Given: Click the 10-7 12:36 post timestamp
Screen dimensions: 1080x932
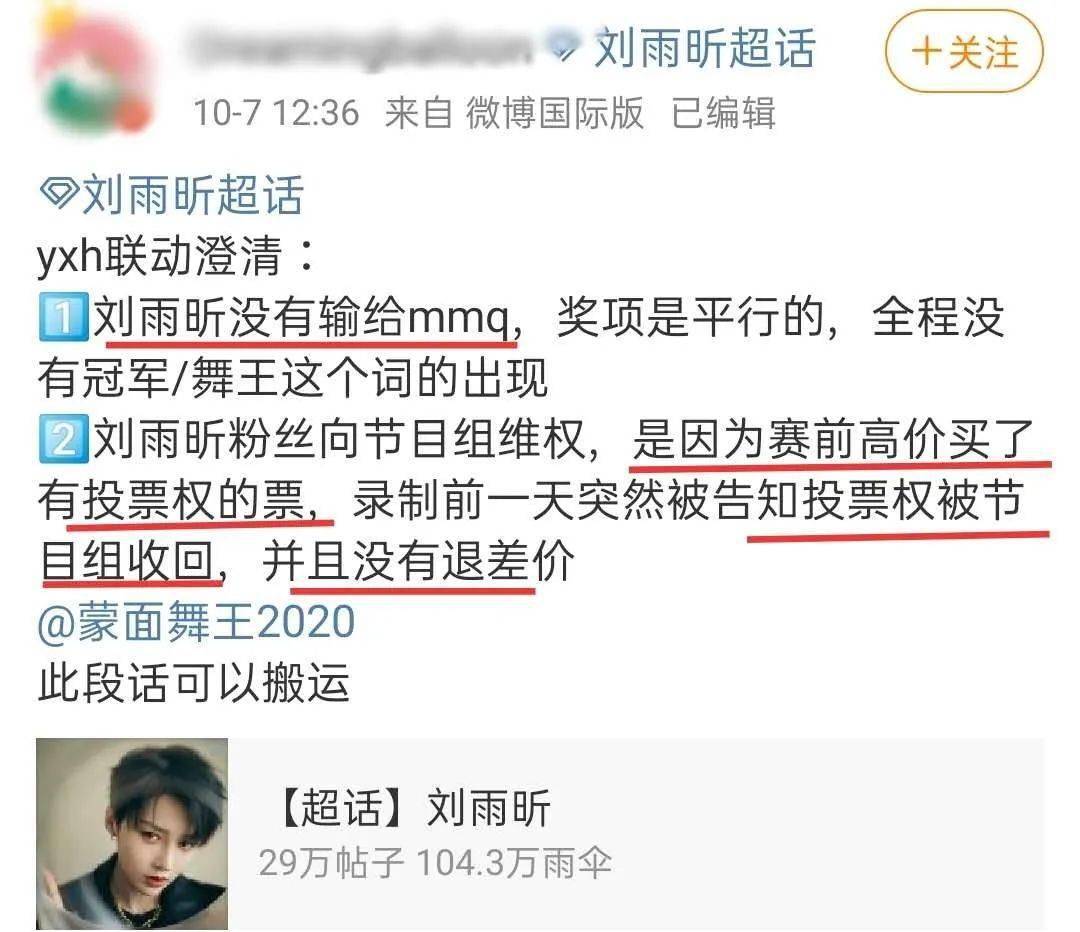Looking at the screenshot, I should click(x=276, y=113).
